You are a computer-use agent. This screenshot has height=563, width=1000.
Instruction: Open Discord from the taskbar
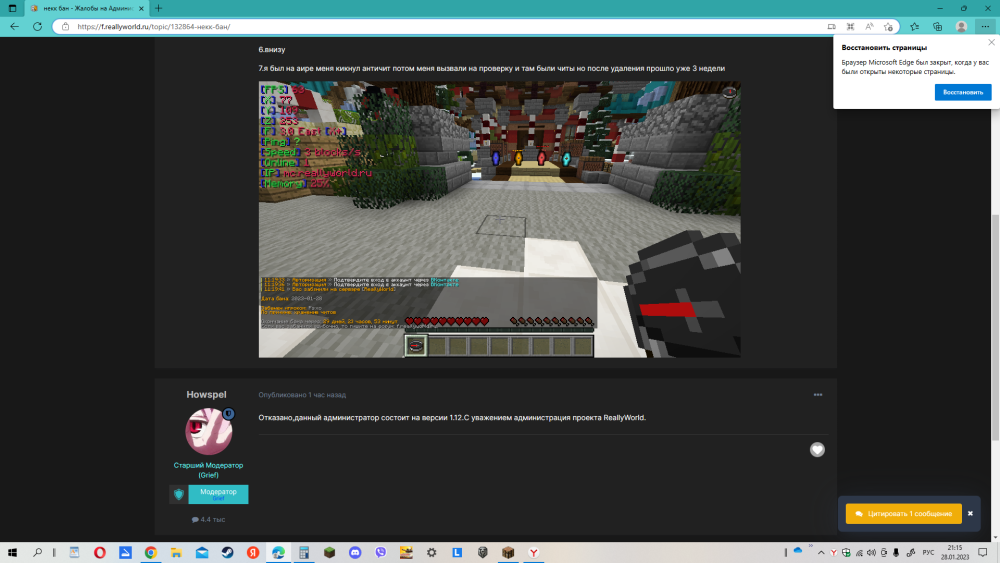tap(355, 553)
